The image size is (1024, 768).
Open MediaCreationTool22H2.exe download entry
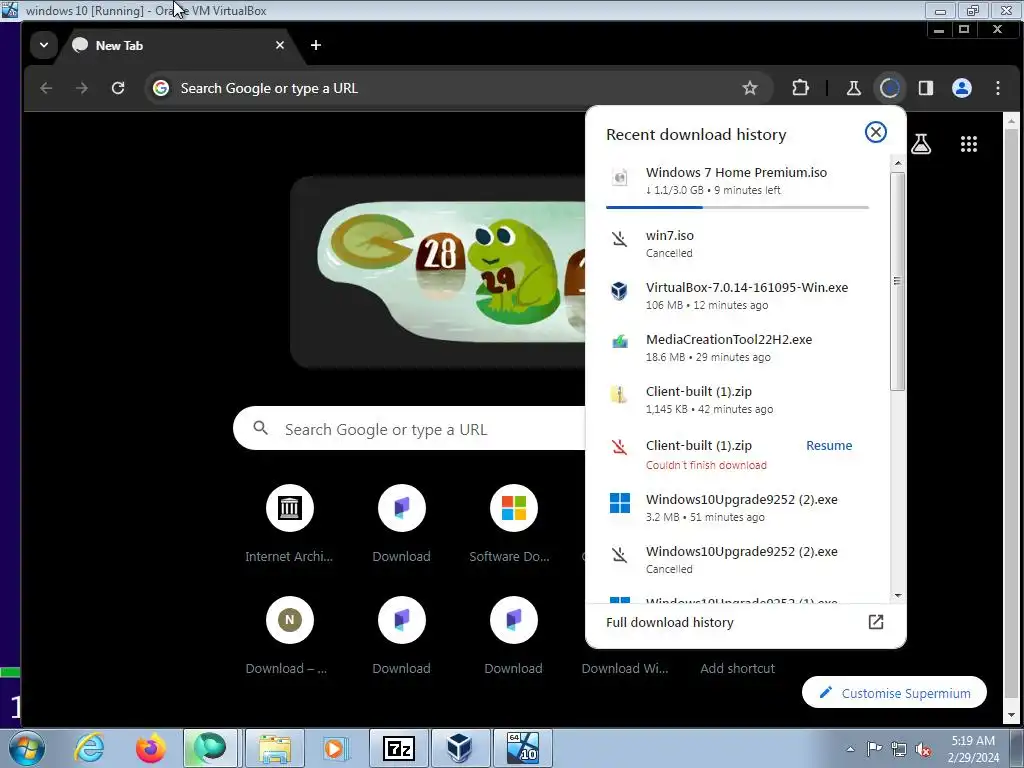click(x=737, y=348)
